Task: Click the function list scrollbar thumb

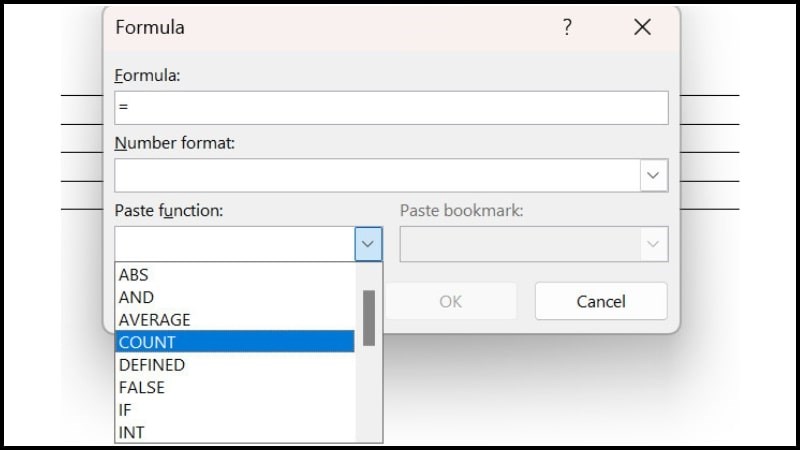Action: 368,318
